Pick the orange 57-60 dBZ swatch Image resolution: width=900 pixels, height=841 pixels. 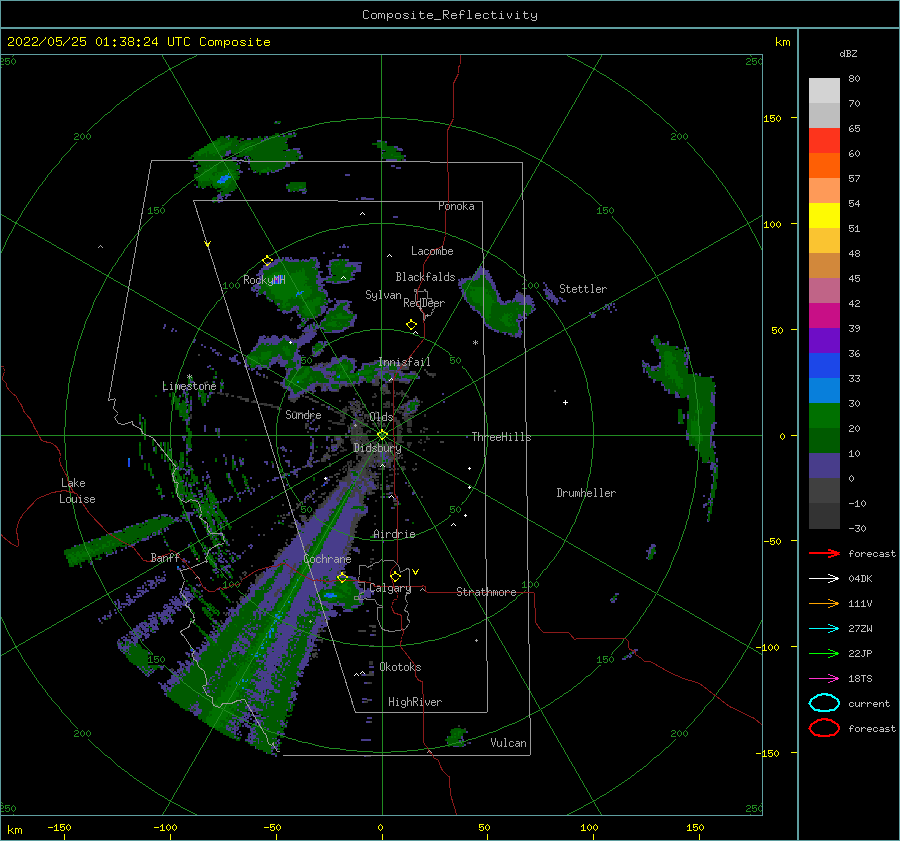pos(824,166)
